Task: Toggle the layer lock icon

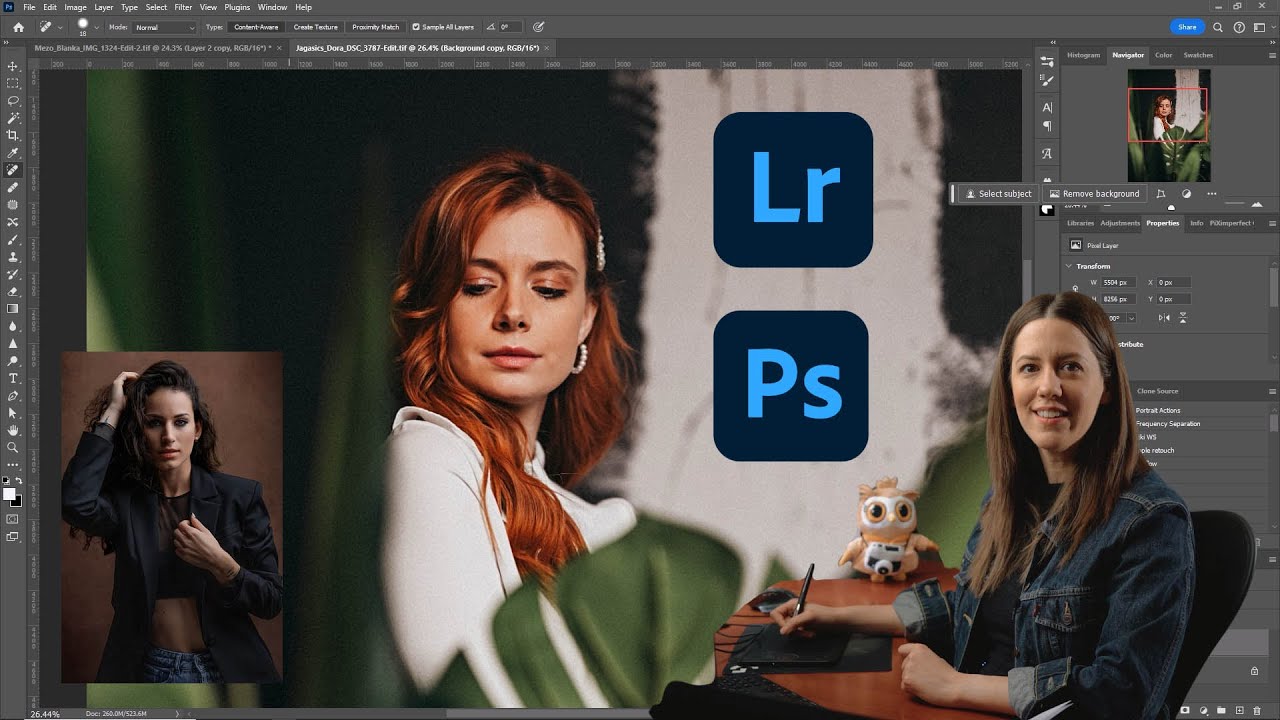Action: pyautogui.click(x=1254, y=671)
